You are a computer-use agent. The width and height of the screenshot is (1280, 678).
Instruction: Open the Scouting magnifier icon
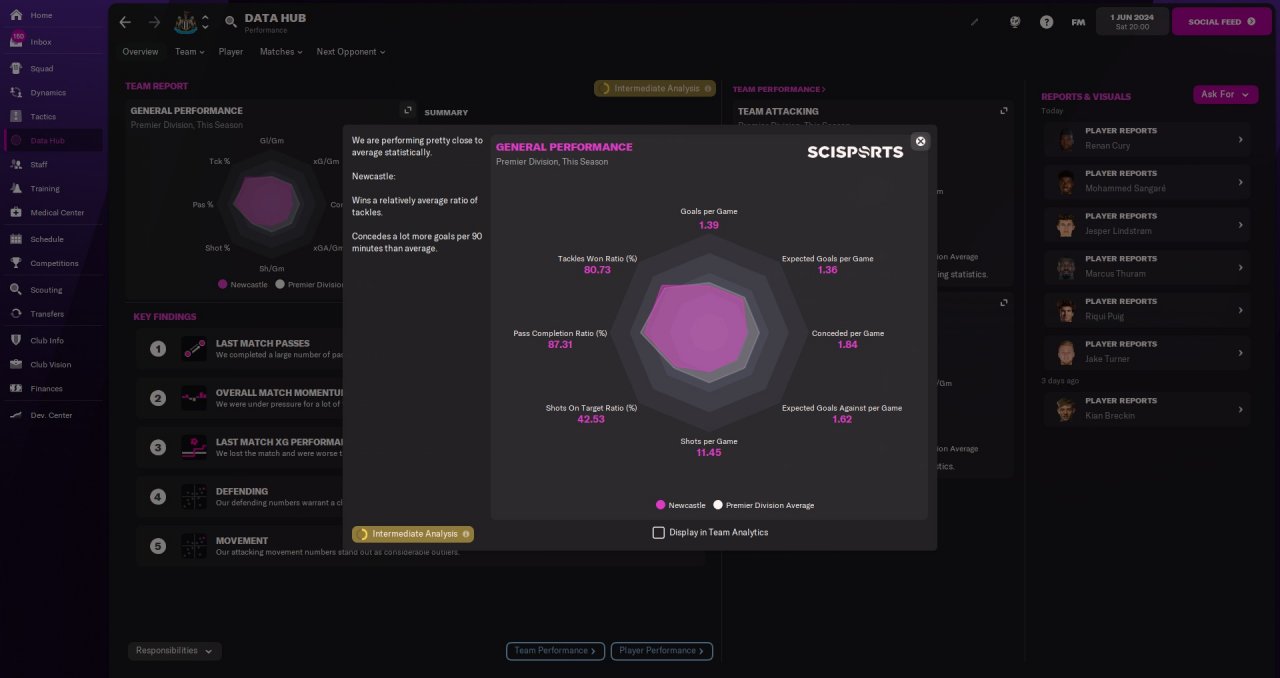[16, 290]
